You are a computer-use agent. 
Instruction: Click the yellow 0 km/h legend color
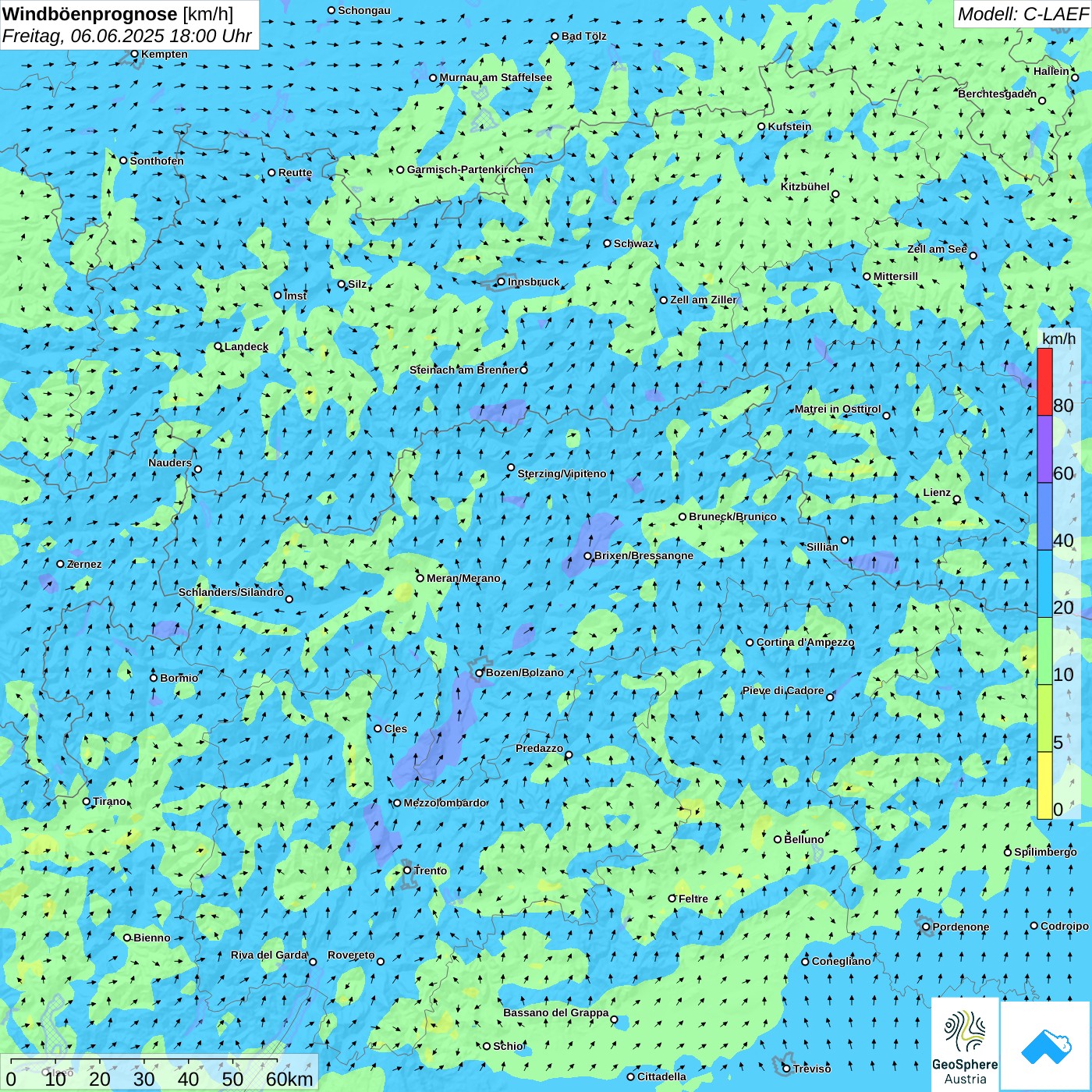point(1044,785)
